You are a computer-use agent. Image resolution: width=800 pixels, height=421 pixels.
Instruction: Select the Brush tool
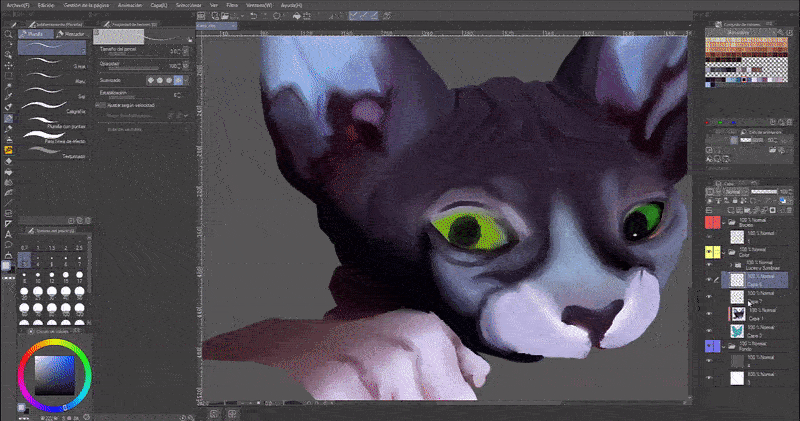pyautogui.click(x=9, y=129)
